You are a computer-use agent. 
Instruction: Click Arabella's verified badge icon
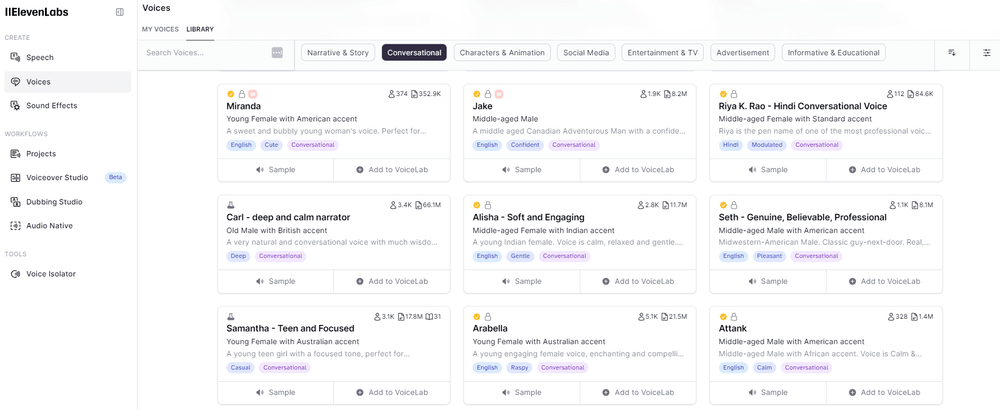click(476, 316)
